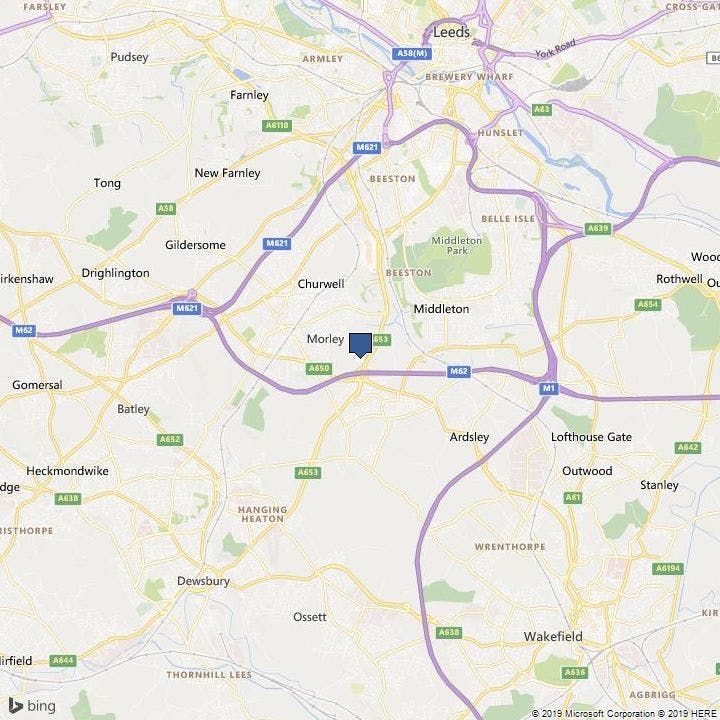Viewport: 720px width, 720px height.
Task: Click the Ossett town label
Action: [310, 617]
